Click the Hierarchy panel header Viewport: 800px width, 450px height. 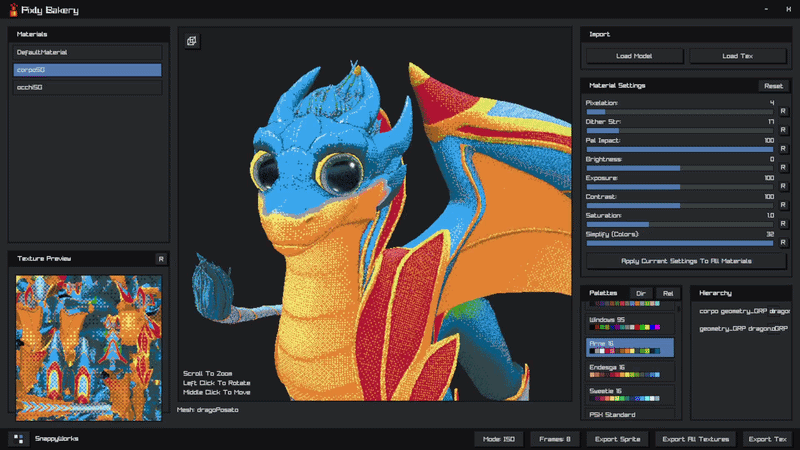pos(741,293)
